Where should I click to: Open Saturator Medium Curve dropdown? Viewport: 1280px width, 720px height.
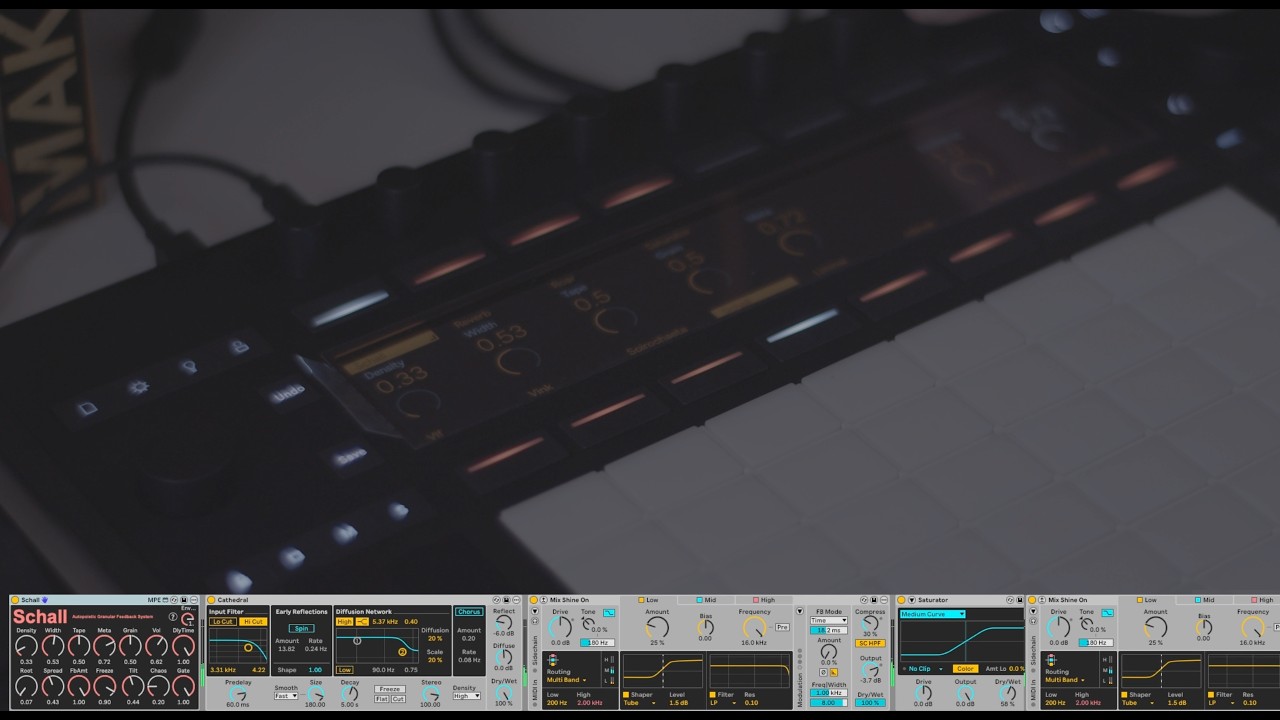(932, 614)
